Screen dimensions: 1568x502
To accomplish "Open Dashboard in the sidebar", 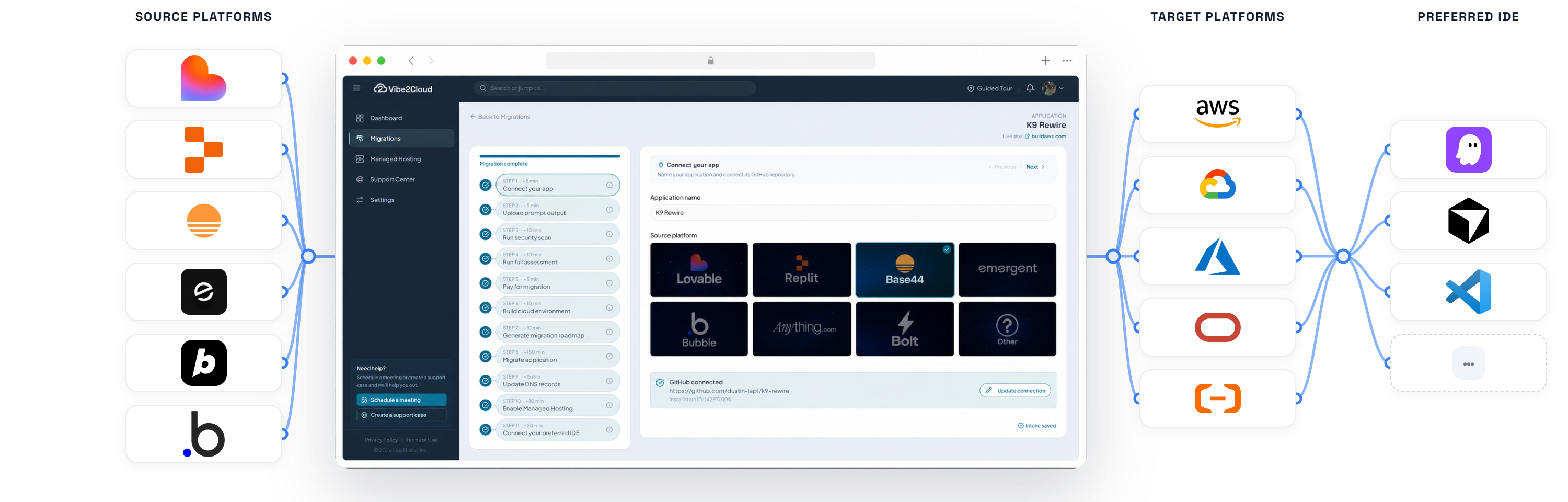I will 402,118.
